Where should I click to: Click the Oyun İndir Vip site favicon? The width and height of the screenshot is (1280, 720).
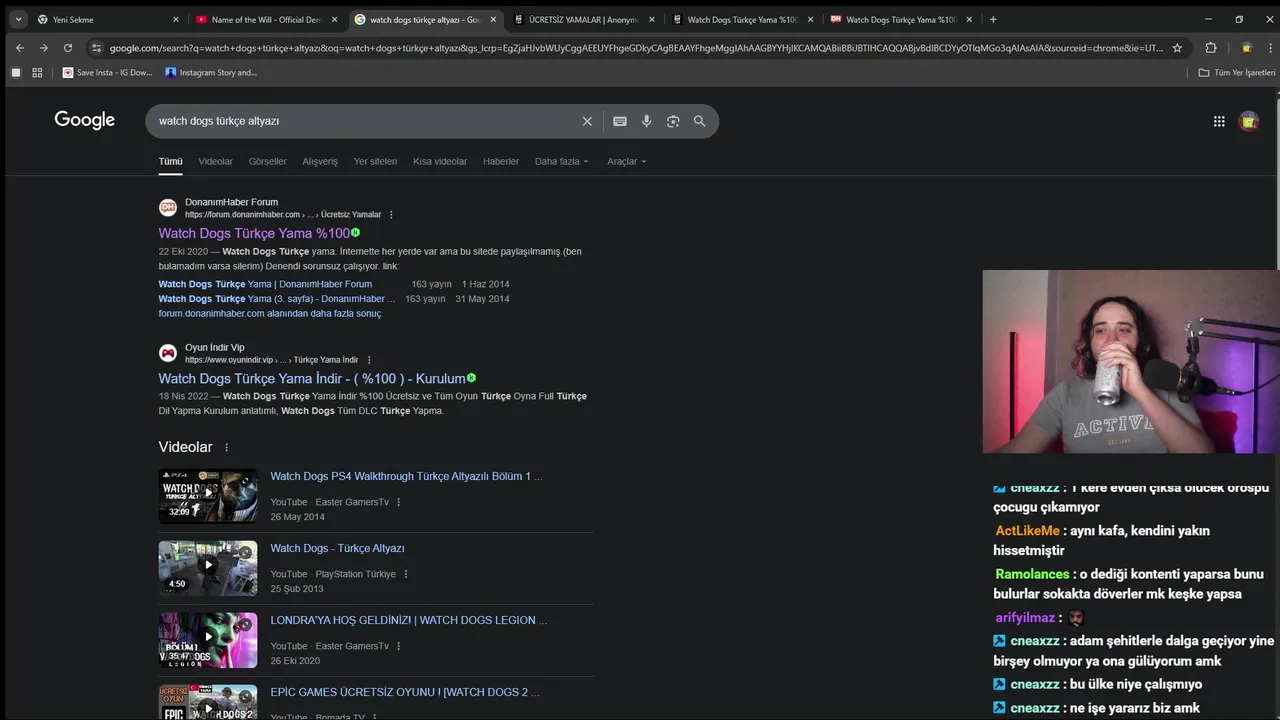click(168, 353)
